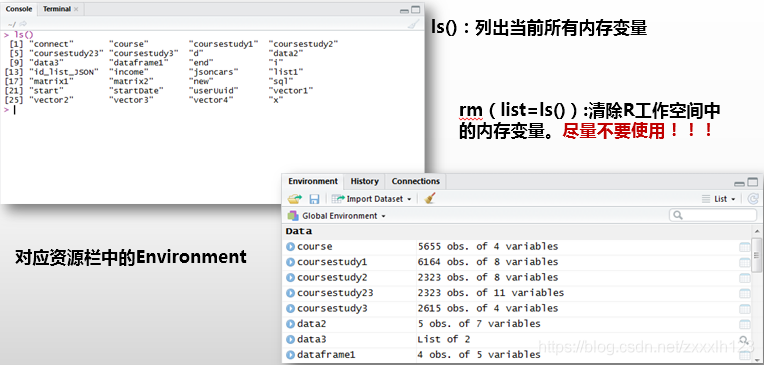Clear environment objects with the broom icon
This screenshot has height=365, width=764.
(429, 198)
